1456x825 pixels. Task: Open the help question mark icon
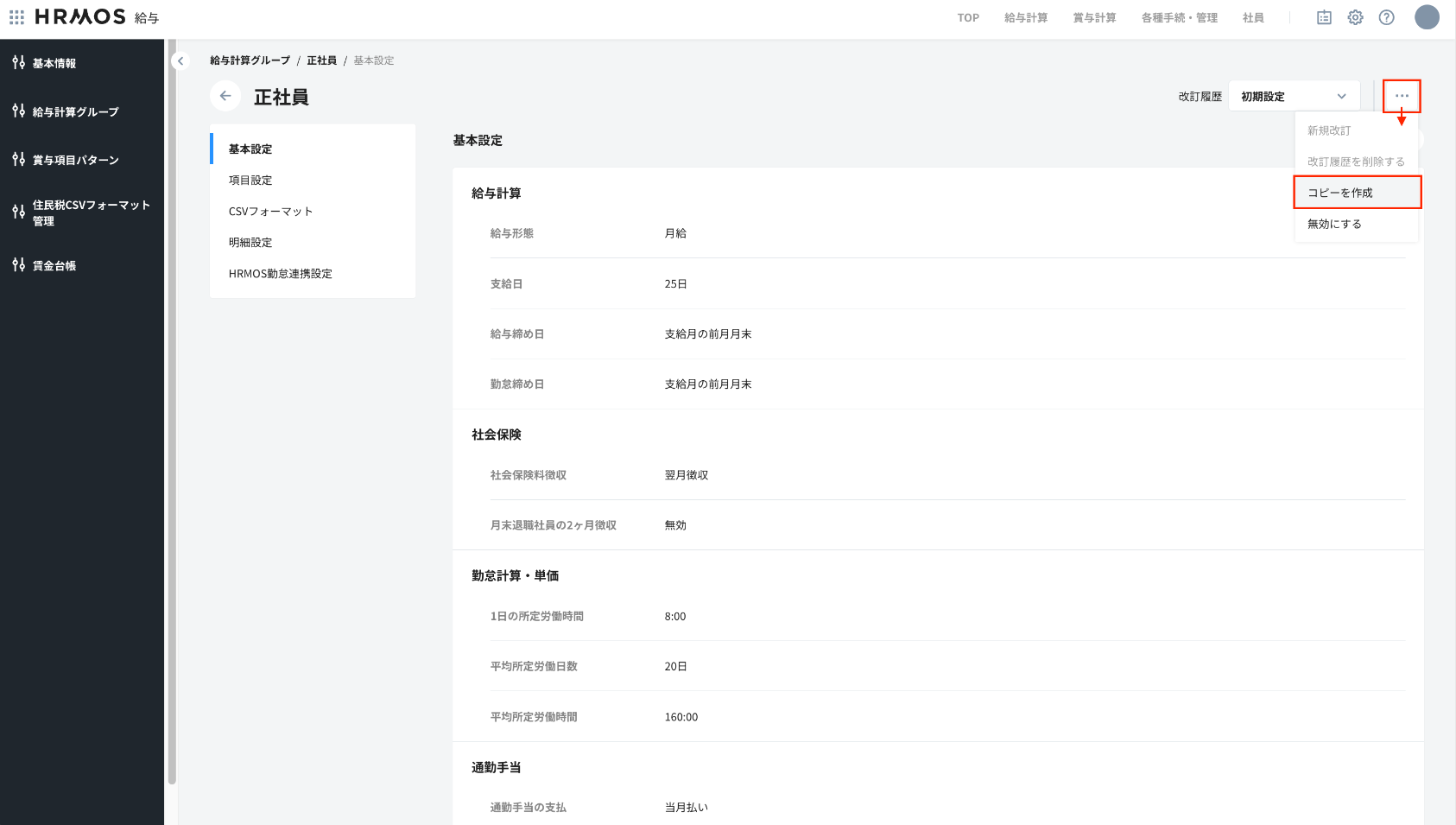pyautogui.click(x=1386, y=17)
